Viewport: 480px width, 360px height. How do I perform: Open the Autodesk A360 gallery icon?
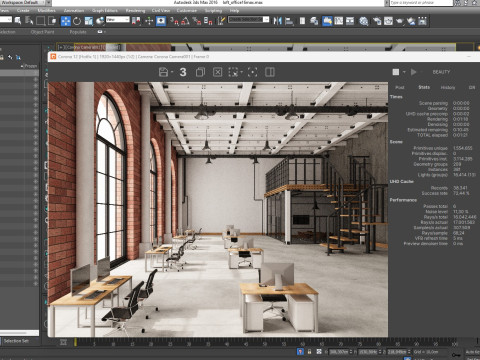pos(423,21)
